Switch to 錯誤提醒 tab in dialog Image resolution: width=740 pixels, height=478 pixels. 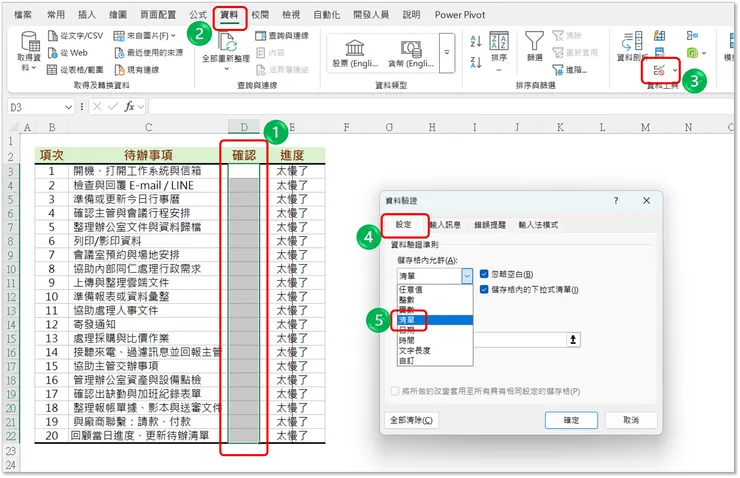(x=490, y=225)
